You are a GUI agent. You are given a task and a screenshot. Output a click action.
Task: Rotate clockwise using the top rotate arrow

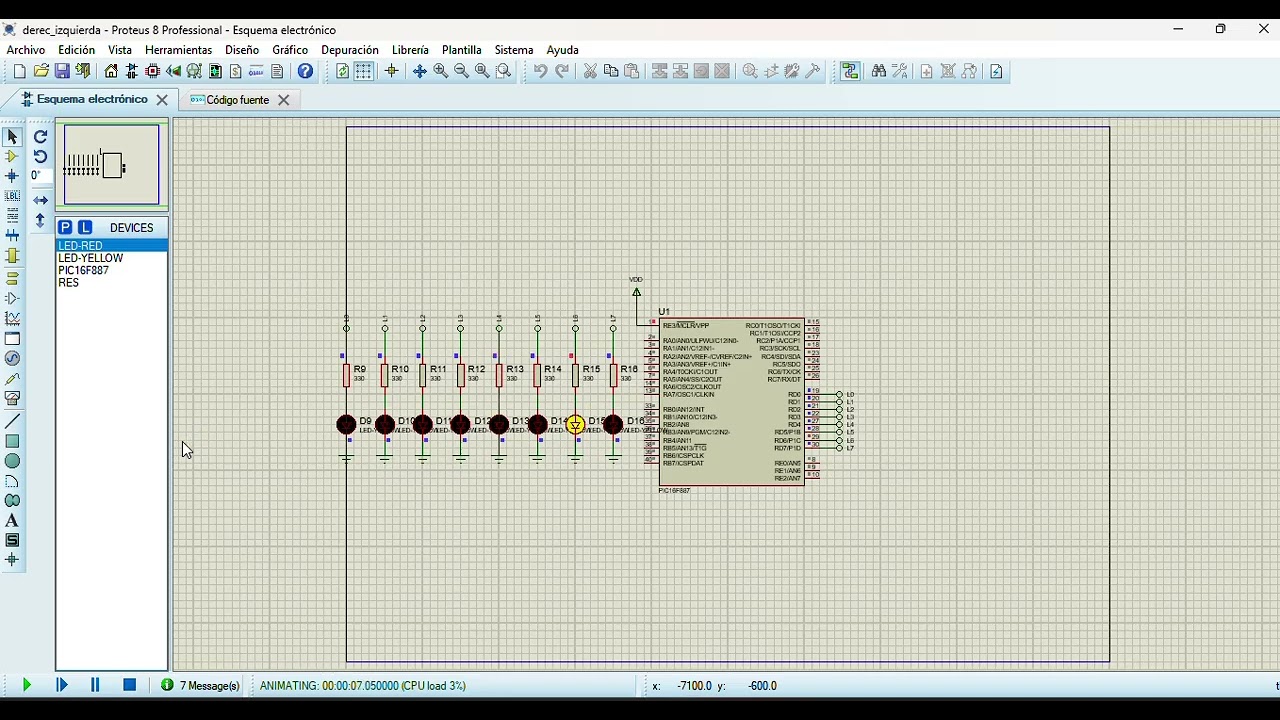tap(40, 137)
